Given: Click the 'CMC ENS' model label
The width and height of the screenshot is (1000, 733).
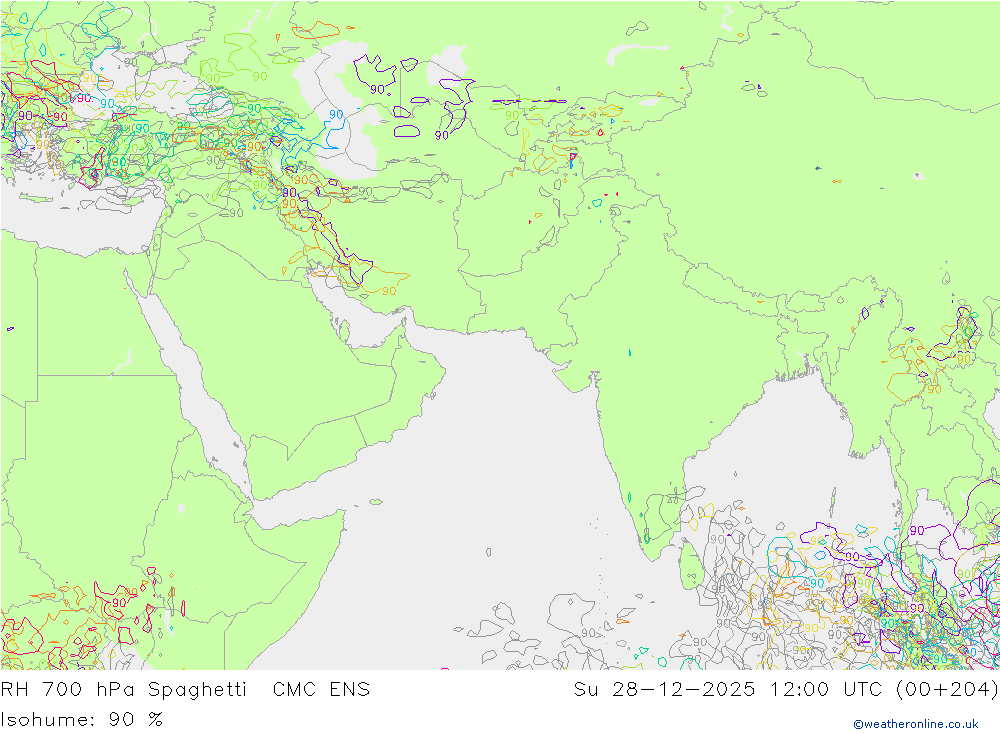Looking at the screenshot, I should 321,690.
